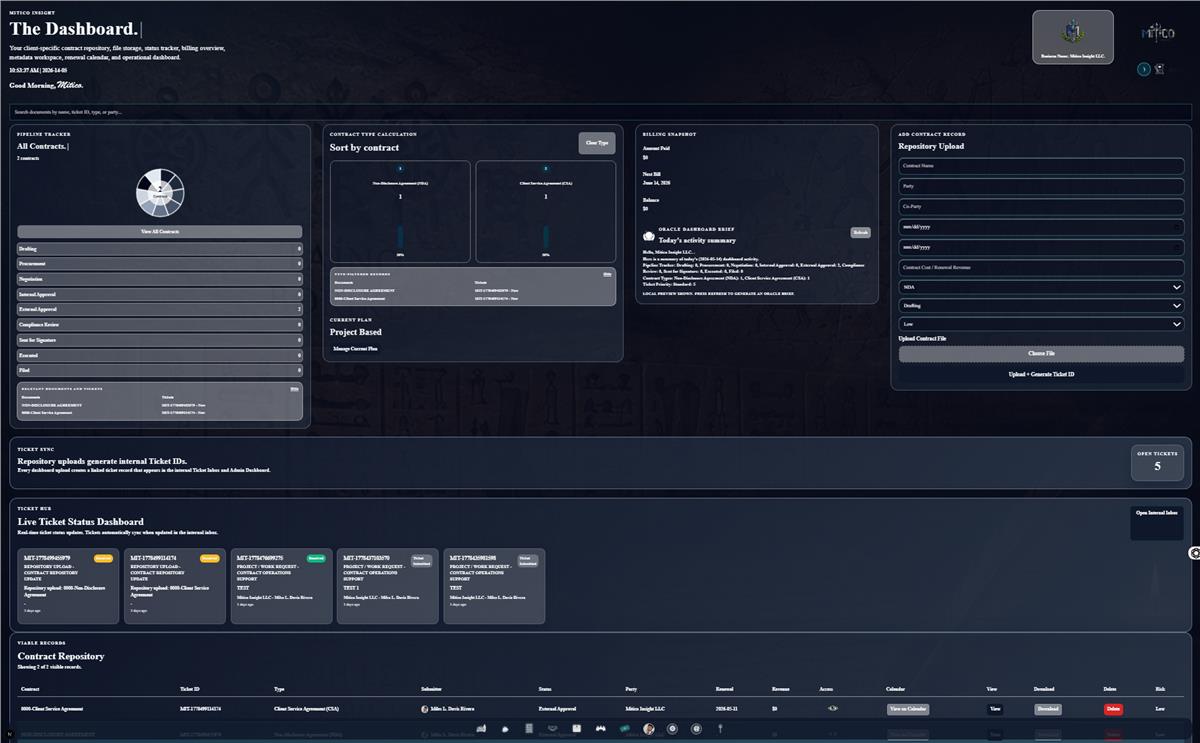Screen dimensions: 1200x743
Task: Expand the External Approval pipeline stage row
Action: 160,310
